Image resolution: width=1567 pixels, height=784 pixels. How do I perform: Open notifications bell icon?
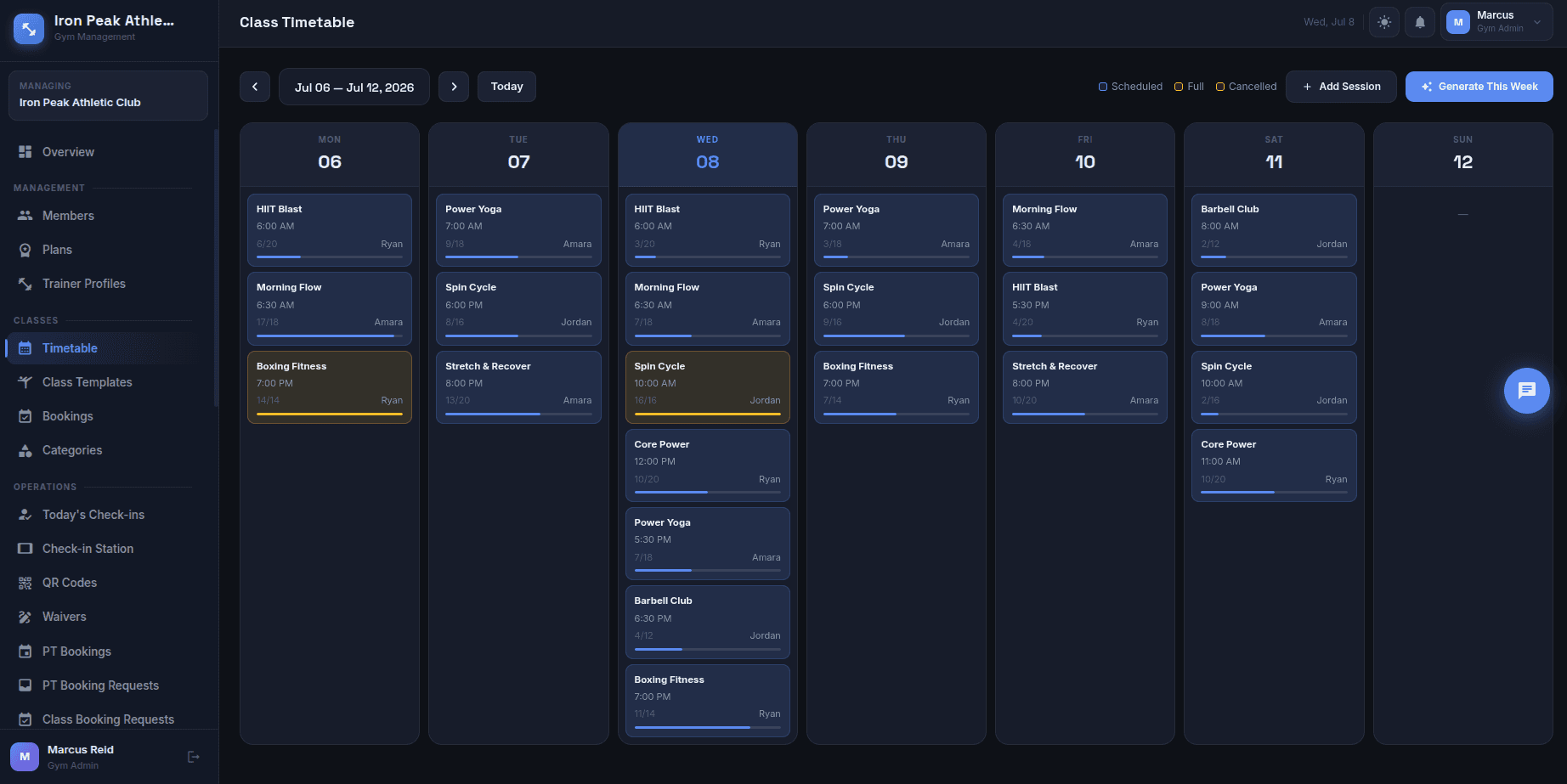[x=1420, y=22]
